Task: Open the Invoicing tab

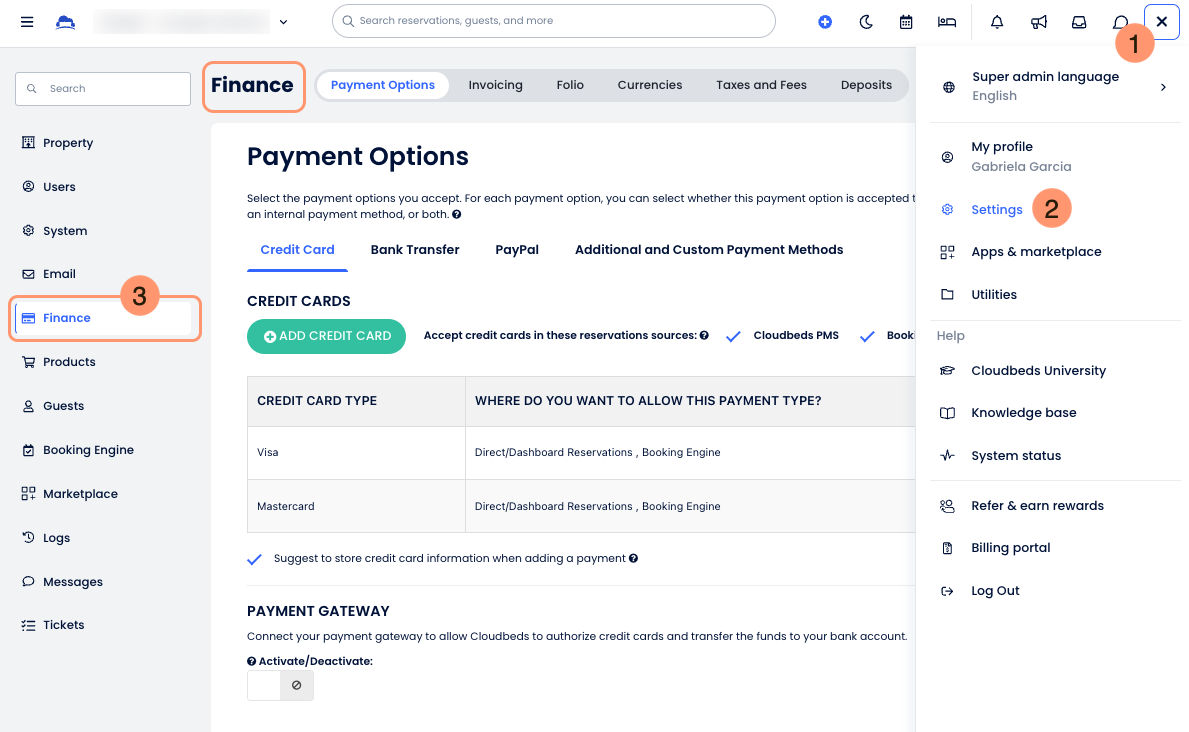Action: click(495, 85)
